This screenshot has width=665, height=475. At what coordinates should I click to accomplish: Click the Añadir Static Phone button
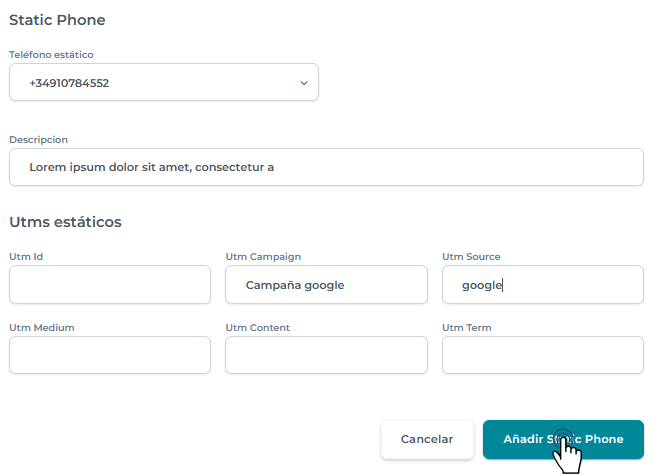tap(562, 439)
